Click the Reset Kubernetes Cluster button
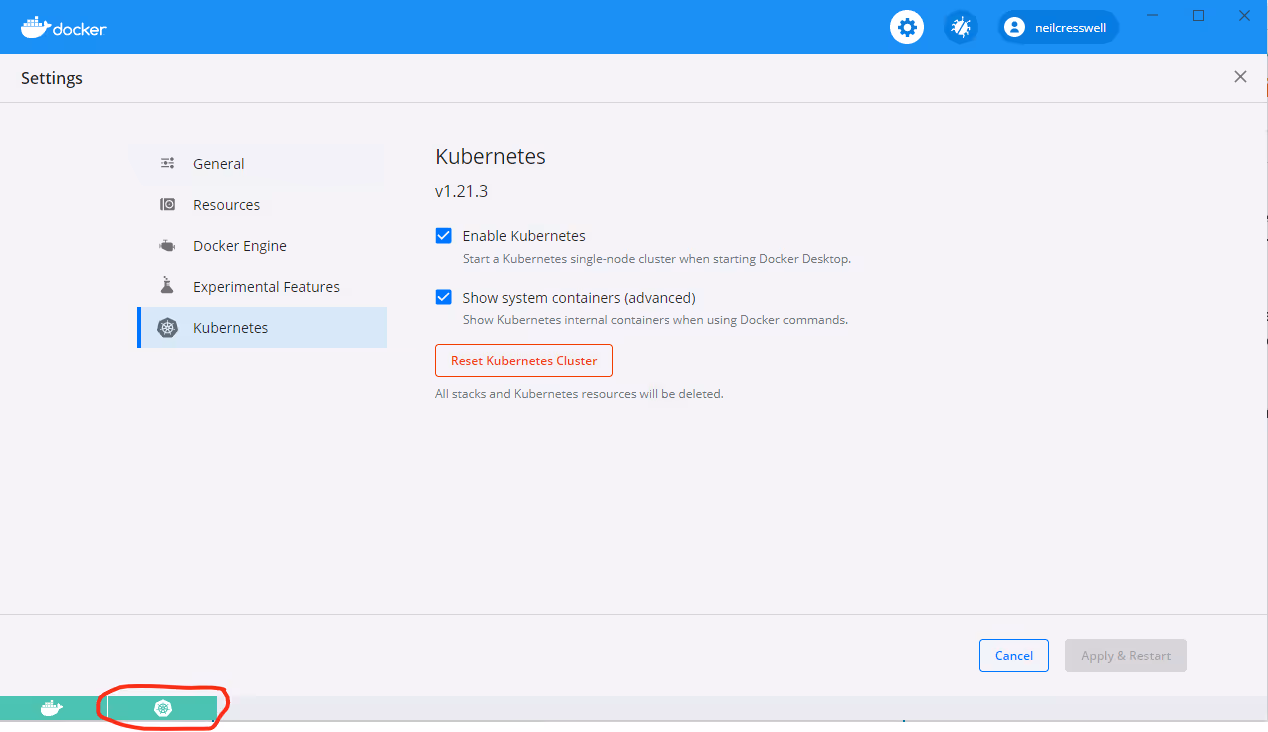Viewport: 1268px width, 732px height. (524, 361)
